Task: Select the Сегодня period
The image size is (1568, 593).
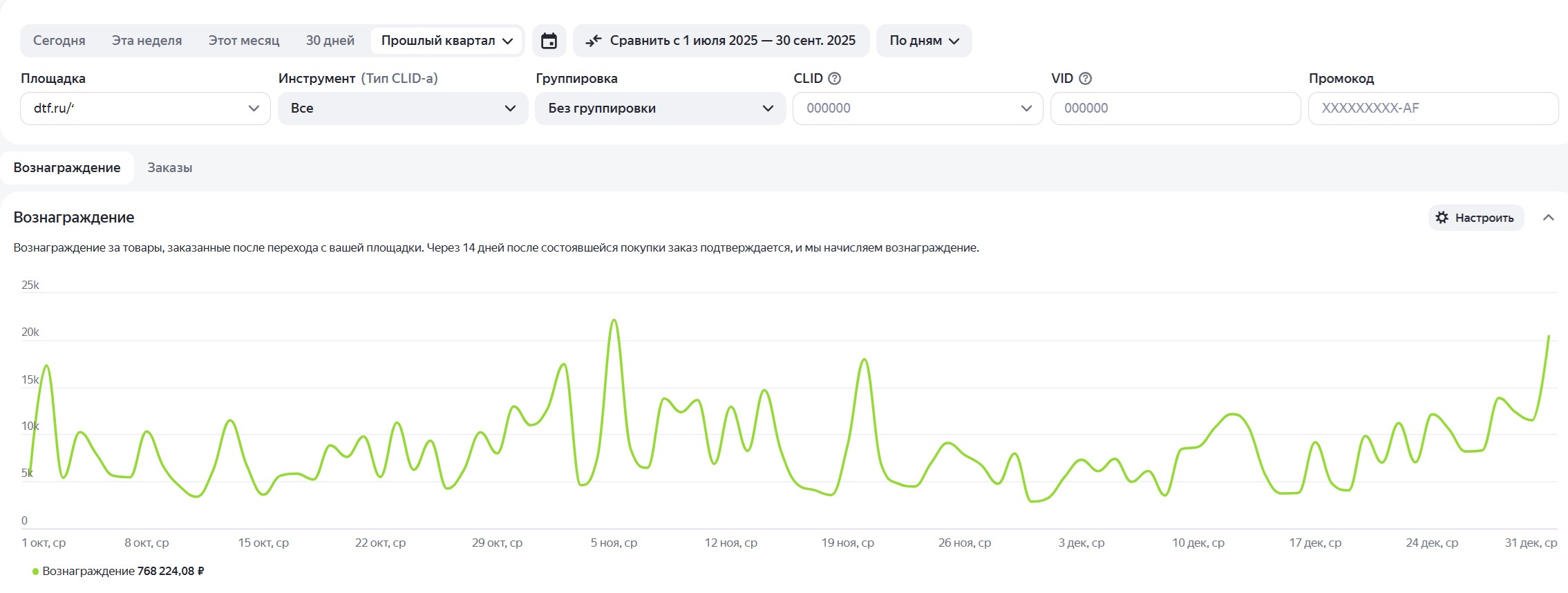Action: click(x=59, y=41)
